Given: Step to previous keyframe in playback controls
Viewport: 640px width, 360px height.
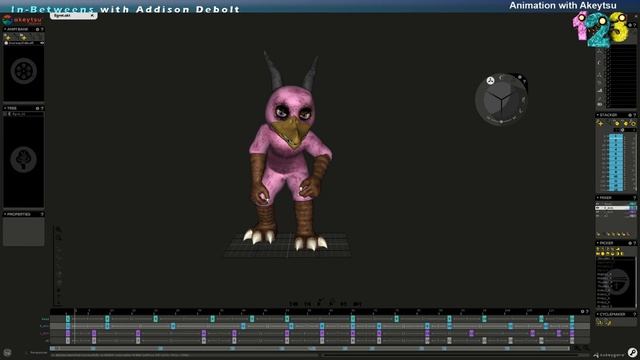Looking at the screenshot, I should [308, 304].
